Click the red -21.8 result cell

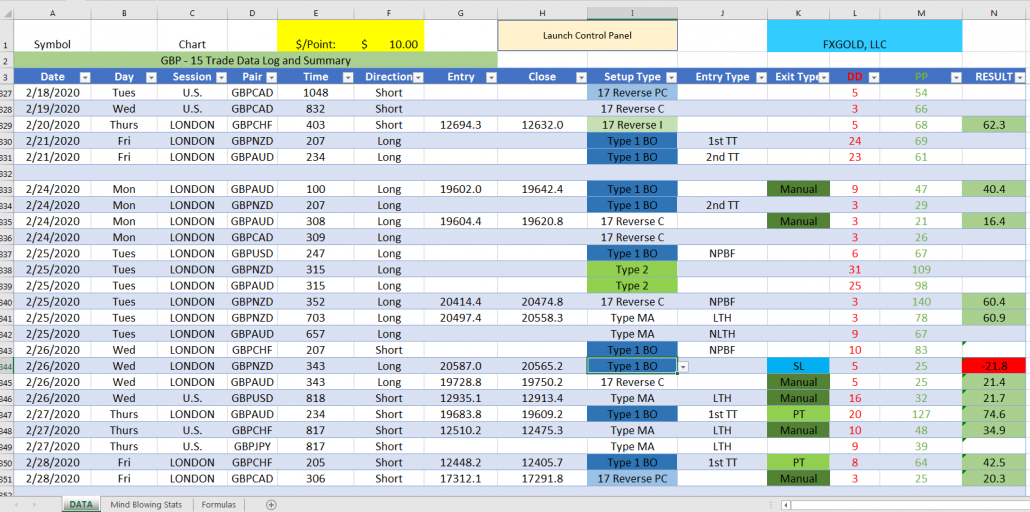tap(994, 367)
